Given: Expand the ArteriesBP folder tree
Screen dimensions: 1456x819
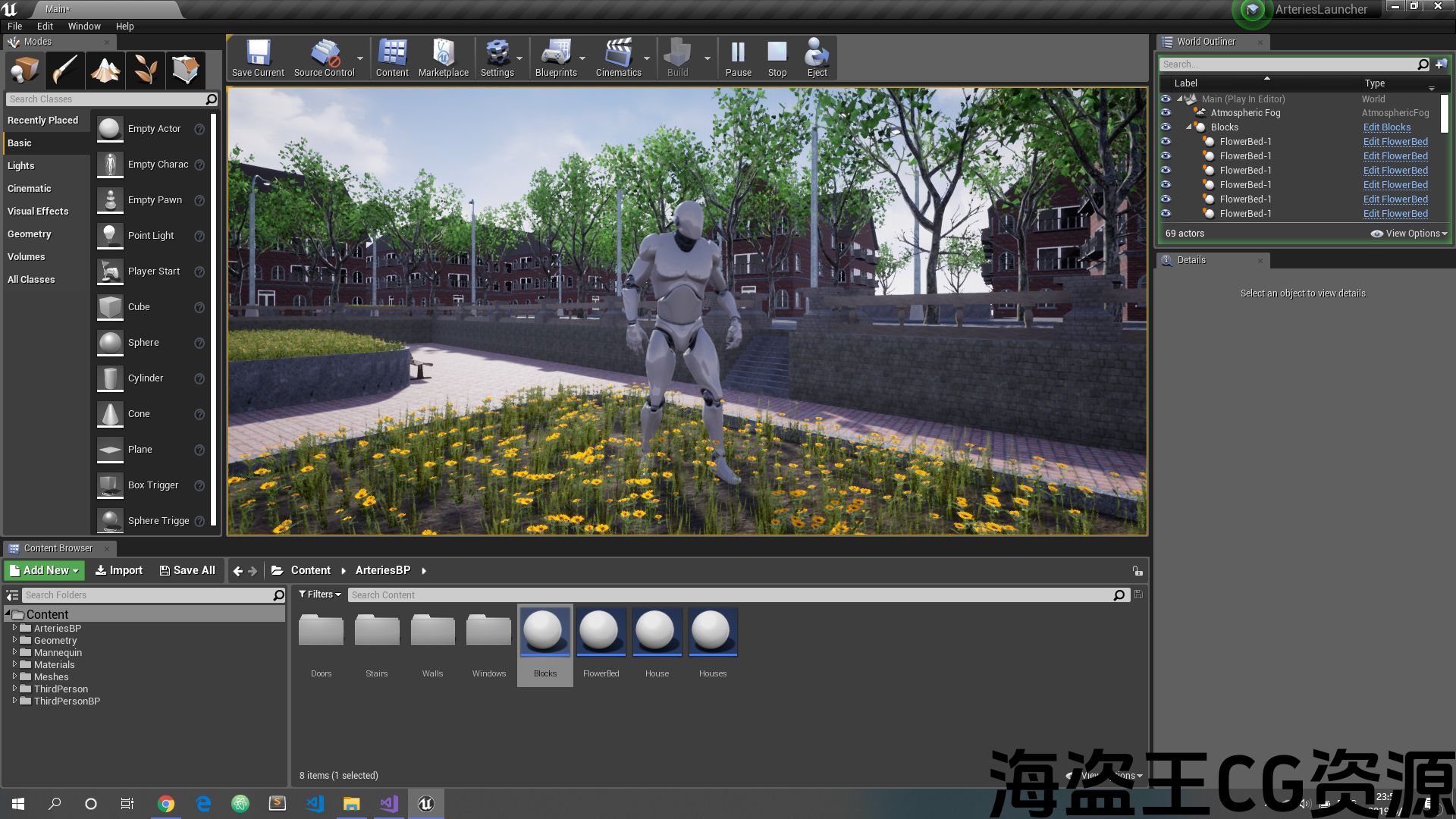Looking at the screenshot, I should pyautogui.click(x=14, y=629).
